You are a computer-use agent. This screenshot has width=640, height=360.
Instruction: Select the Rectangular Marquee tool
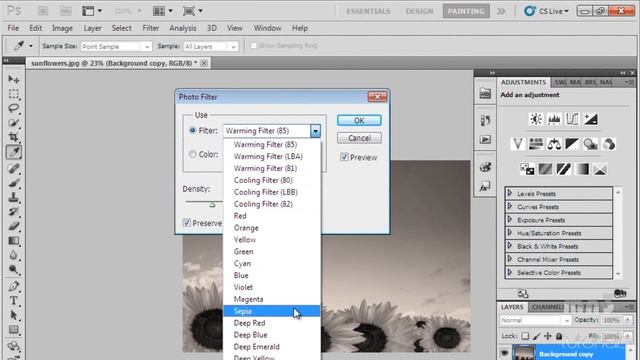pyautogui.click(x=13, y=94)
